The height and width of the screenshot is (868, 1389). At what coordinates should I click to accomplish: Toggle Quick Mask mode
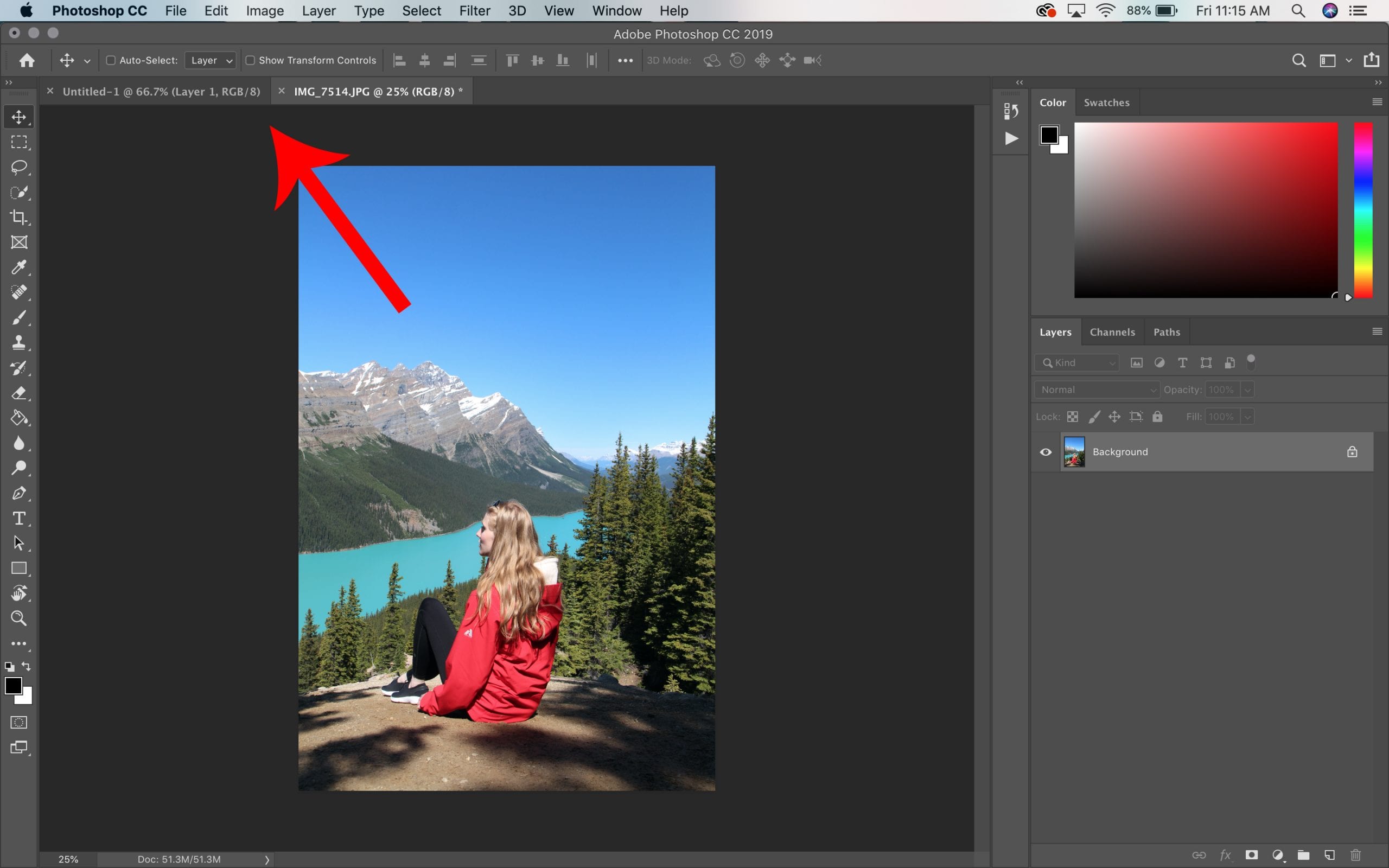[x=19, y=722]
